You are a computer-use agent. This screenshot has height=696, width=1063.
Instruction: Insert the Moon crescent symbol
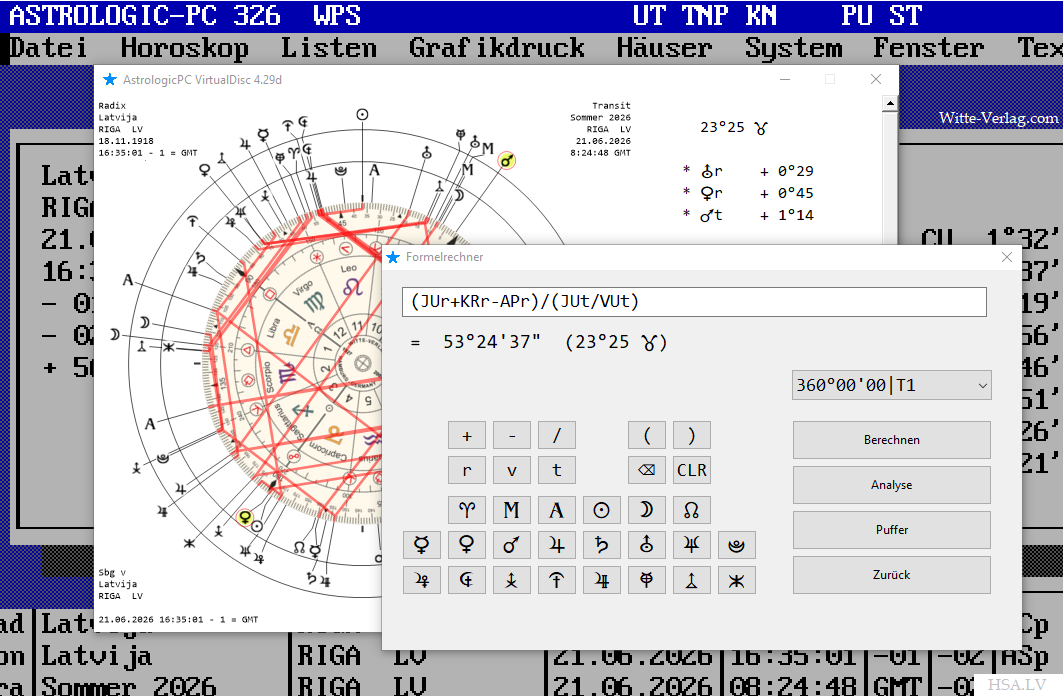click(647, 510)
